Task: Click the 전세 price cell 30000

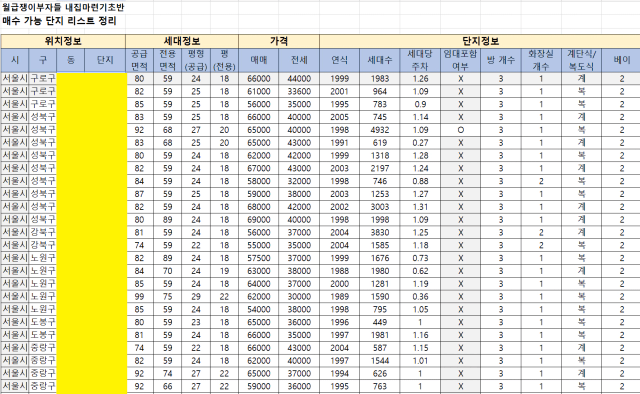Action: tap(299, 296)
